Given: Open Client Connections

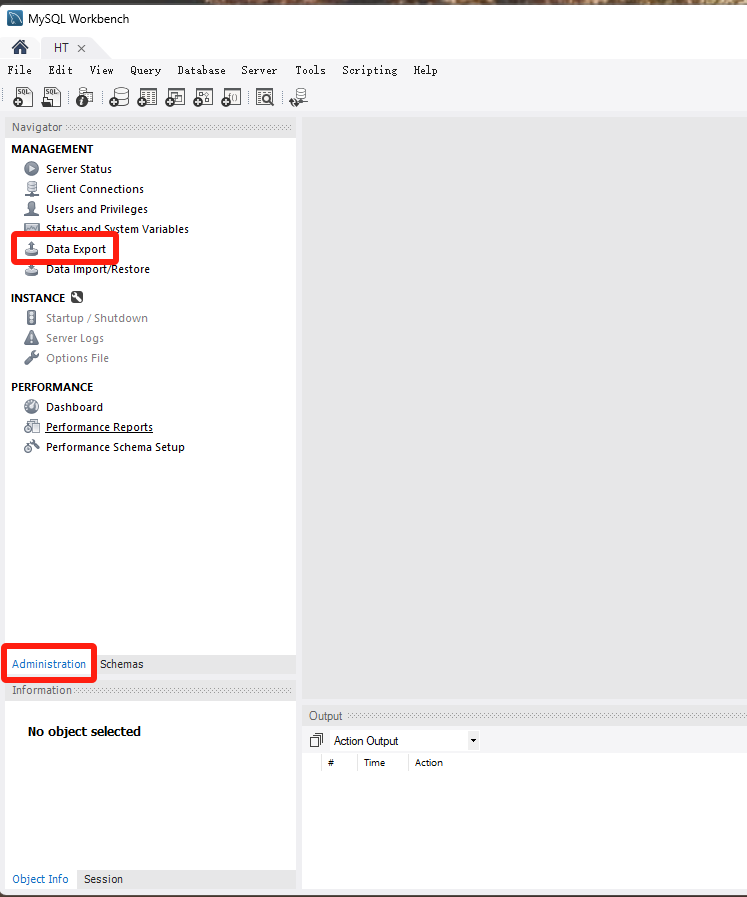Looking at the screenshot, I should (95, 189).
